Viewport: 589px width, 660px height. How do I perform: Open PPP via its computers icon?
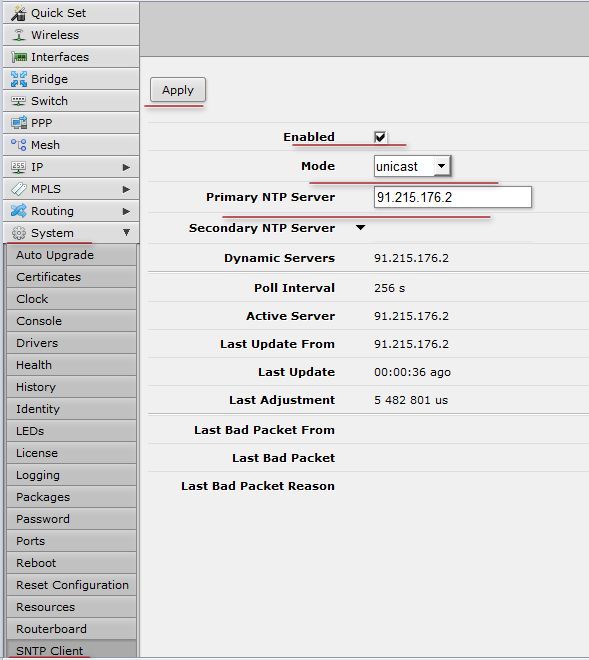pyautogui.click(x=19, y=123)
